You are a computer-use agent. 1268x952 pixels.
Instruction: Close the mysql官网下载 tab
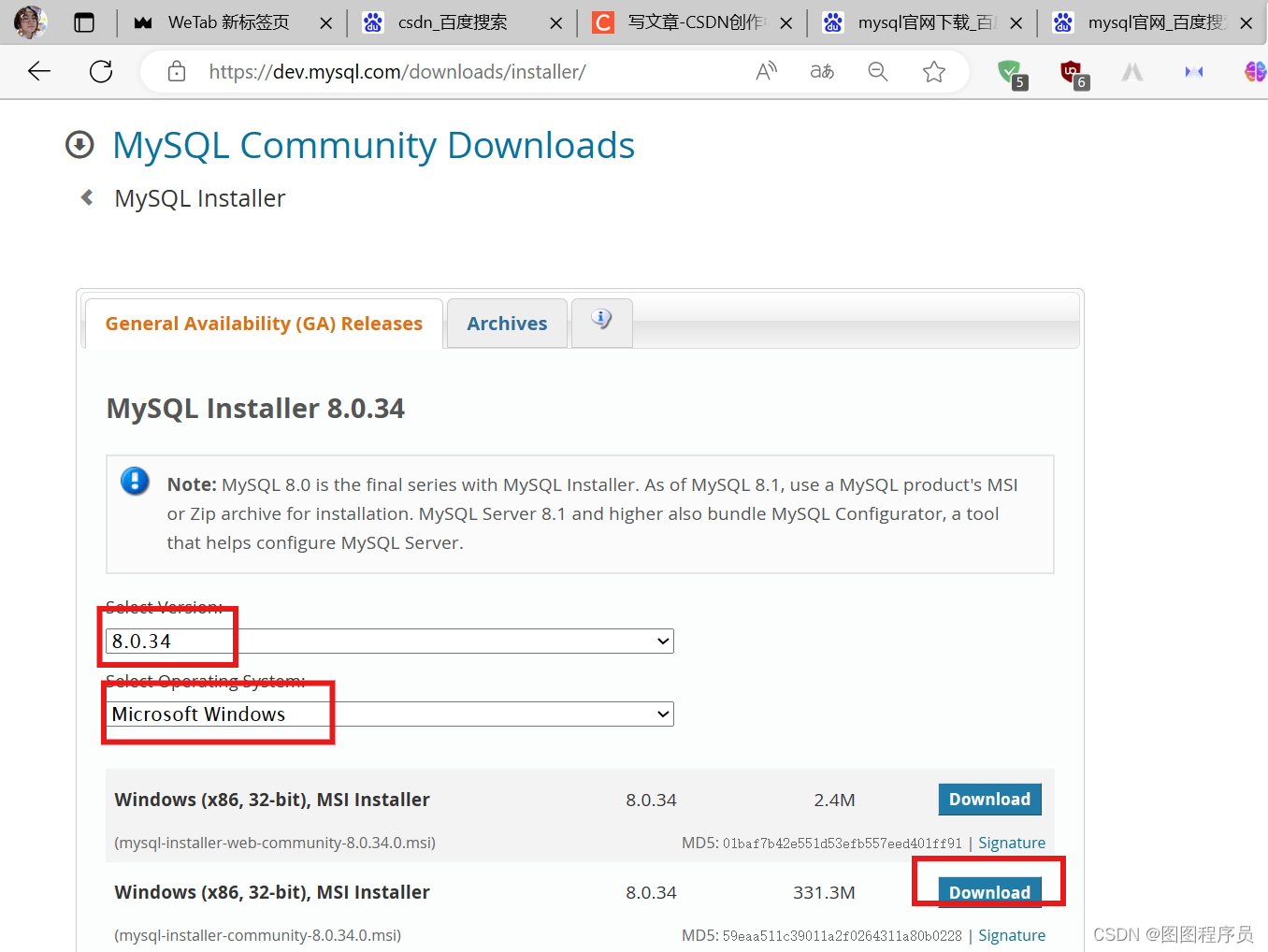(1016, 23)
